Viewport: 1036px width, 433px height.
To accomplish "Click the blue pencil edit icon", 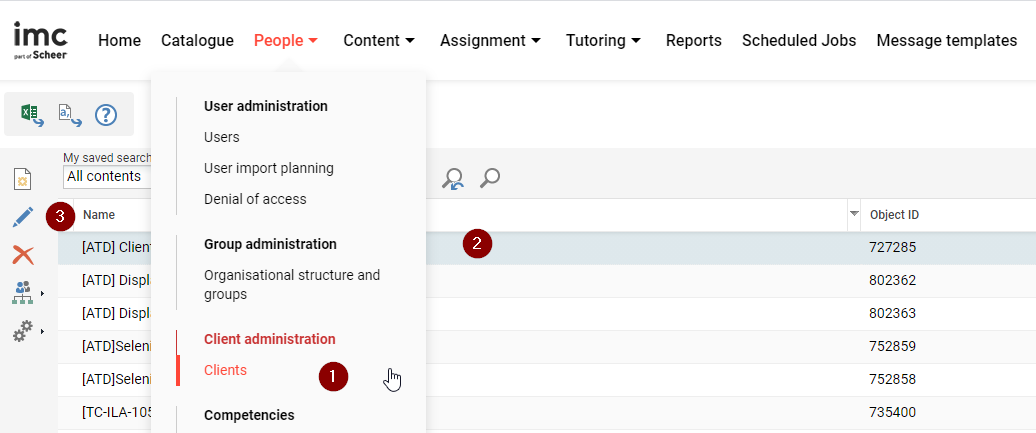I will [23, 217].
